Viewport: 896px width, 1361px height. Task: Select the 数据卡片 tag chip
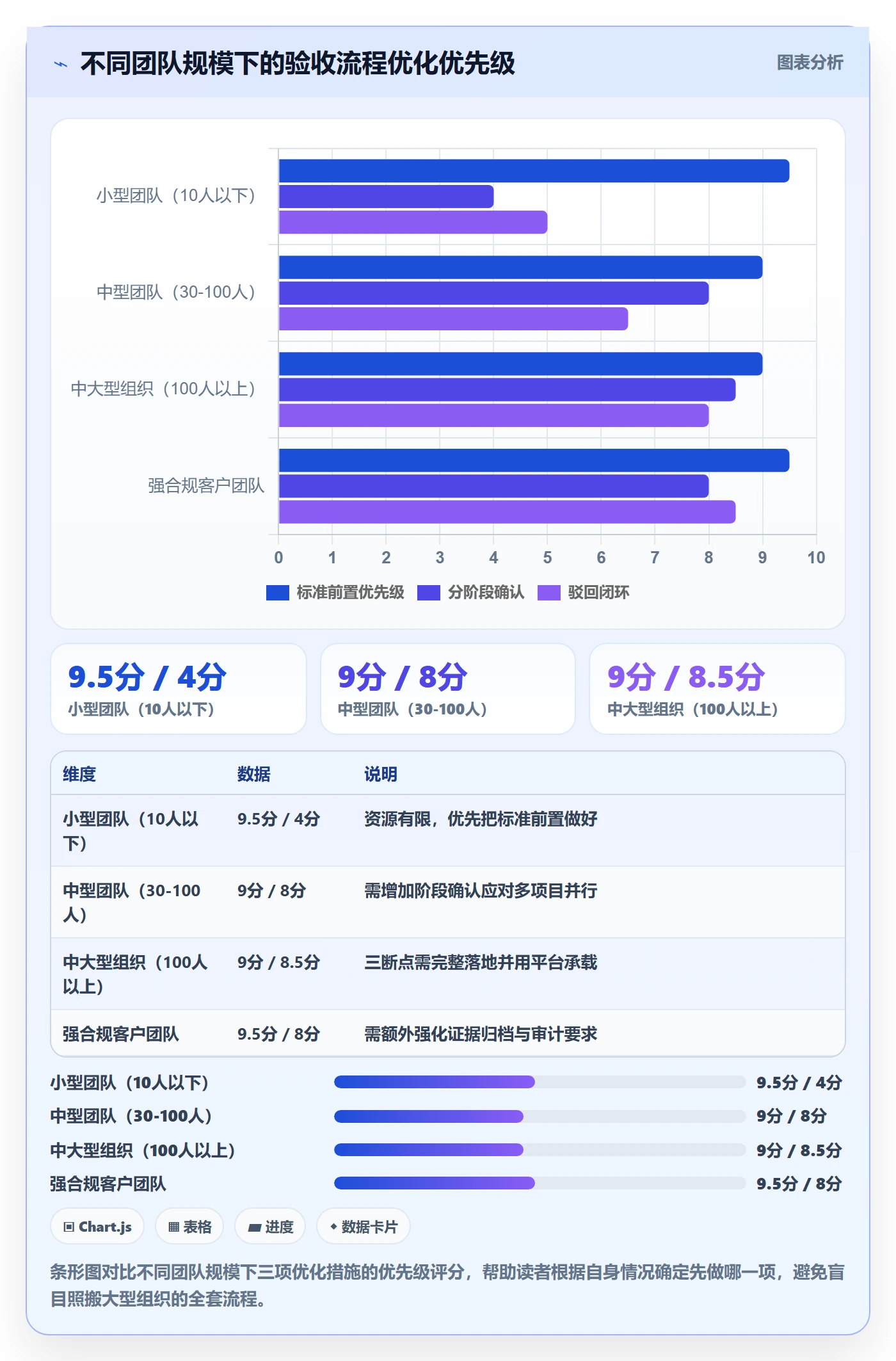coord(364,1227)
